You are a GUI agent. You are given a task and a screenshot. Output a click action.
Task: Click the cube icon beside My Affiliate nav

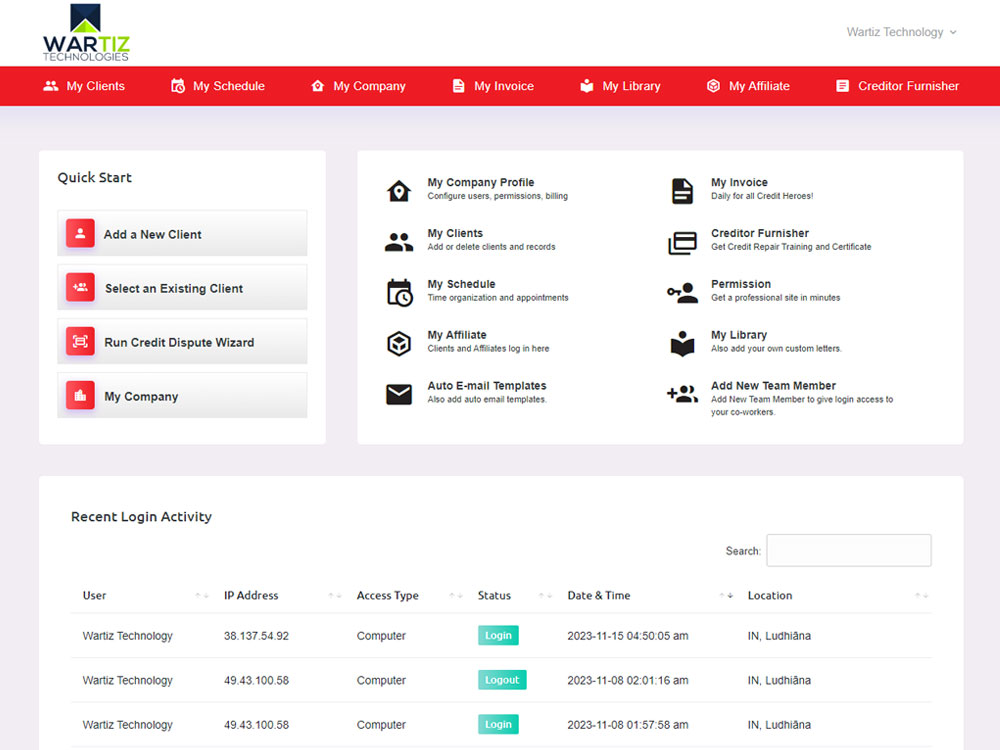pos(714,86)
